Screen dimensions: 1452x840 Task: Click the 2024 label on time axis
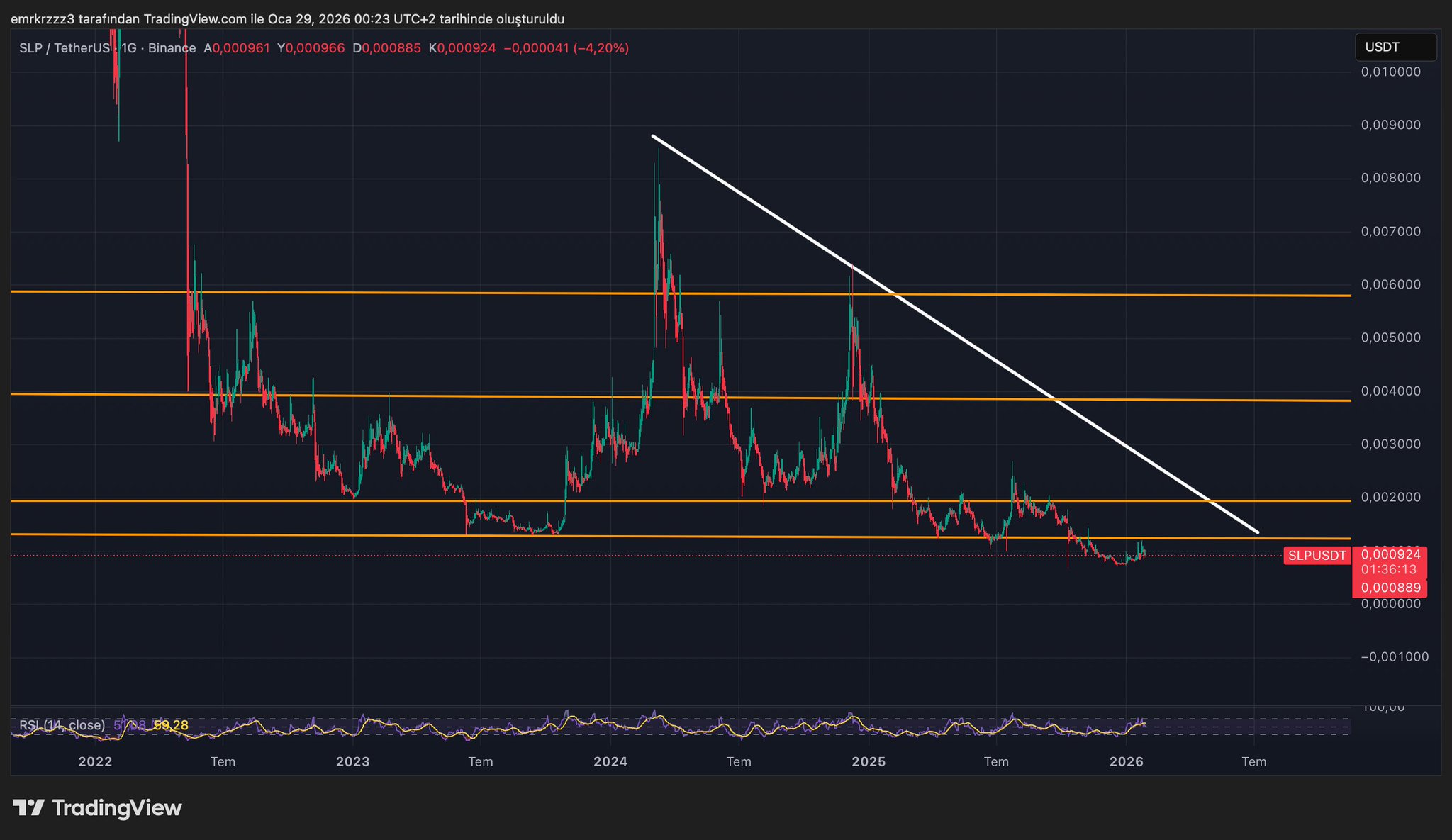(610, 761)
